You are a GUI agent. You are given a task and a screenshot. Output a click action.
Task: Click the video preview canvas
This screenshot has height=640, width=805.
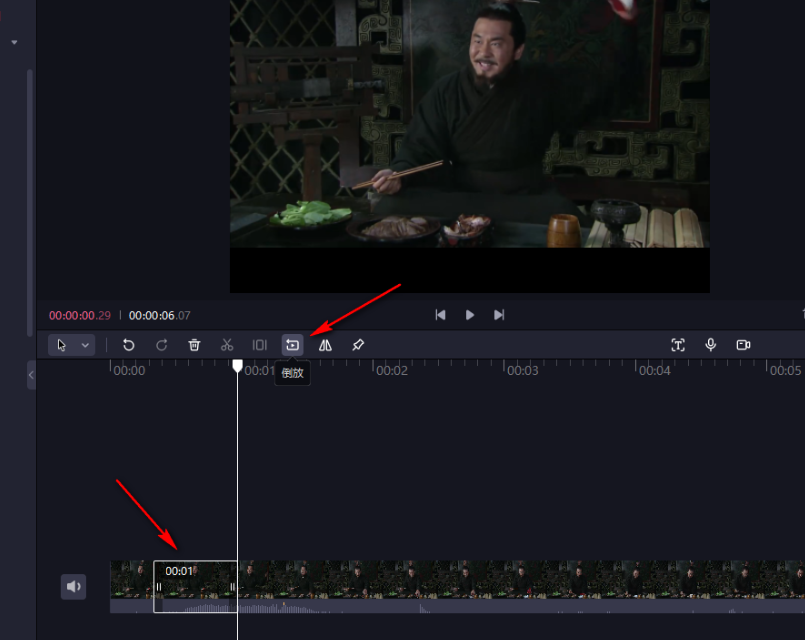tap(470, 146)
